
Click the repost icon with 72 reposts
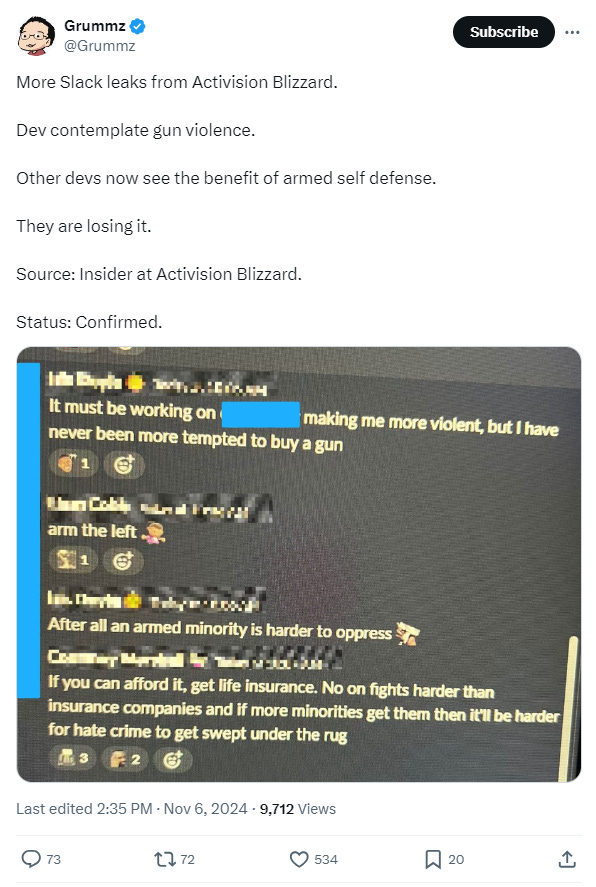(165, 859)
